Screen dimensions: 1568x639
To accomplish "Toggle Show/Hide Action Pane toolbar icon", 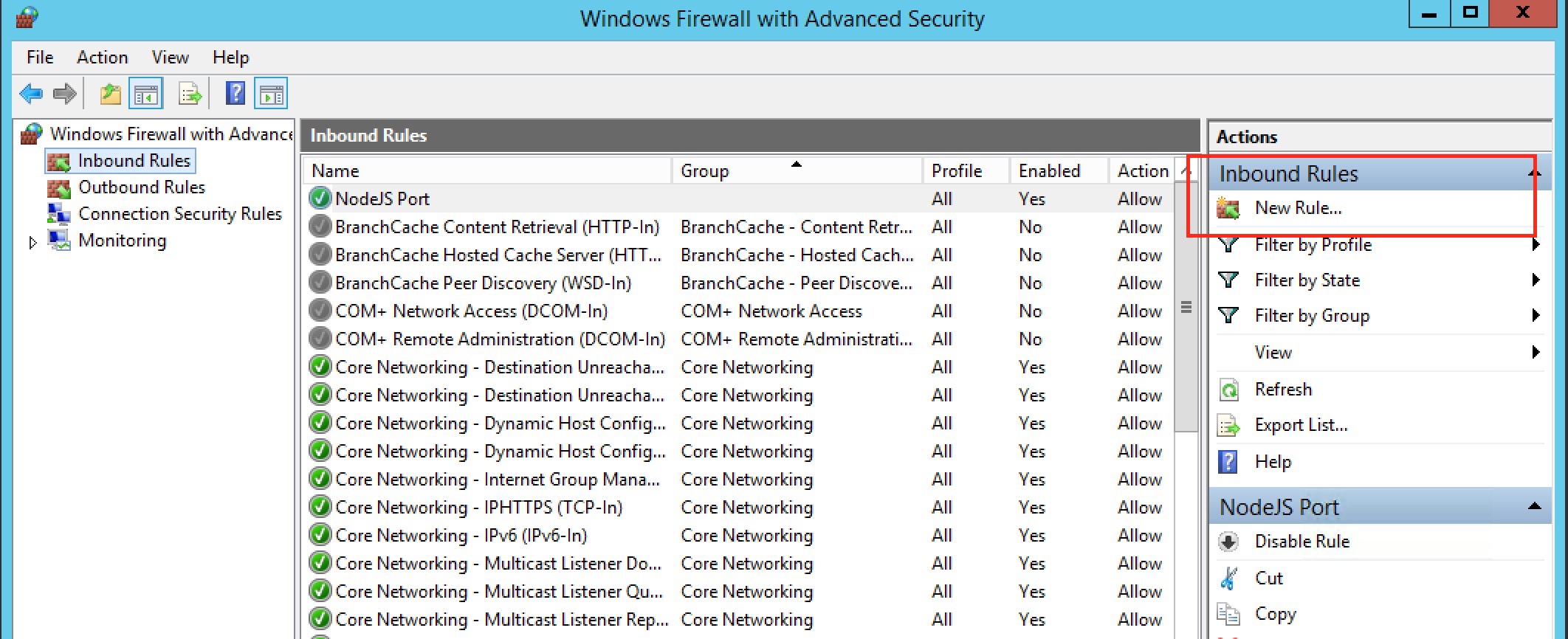I will point(271,94).
